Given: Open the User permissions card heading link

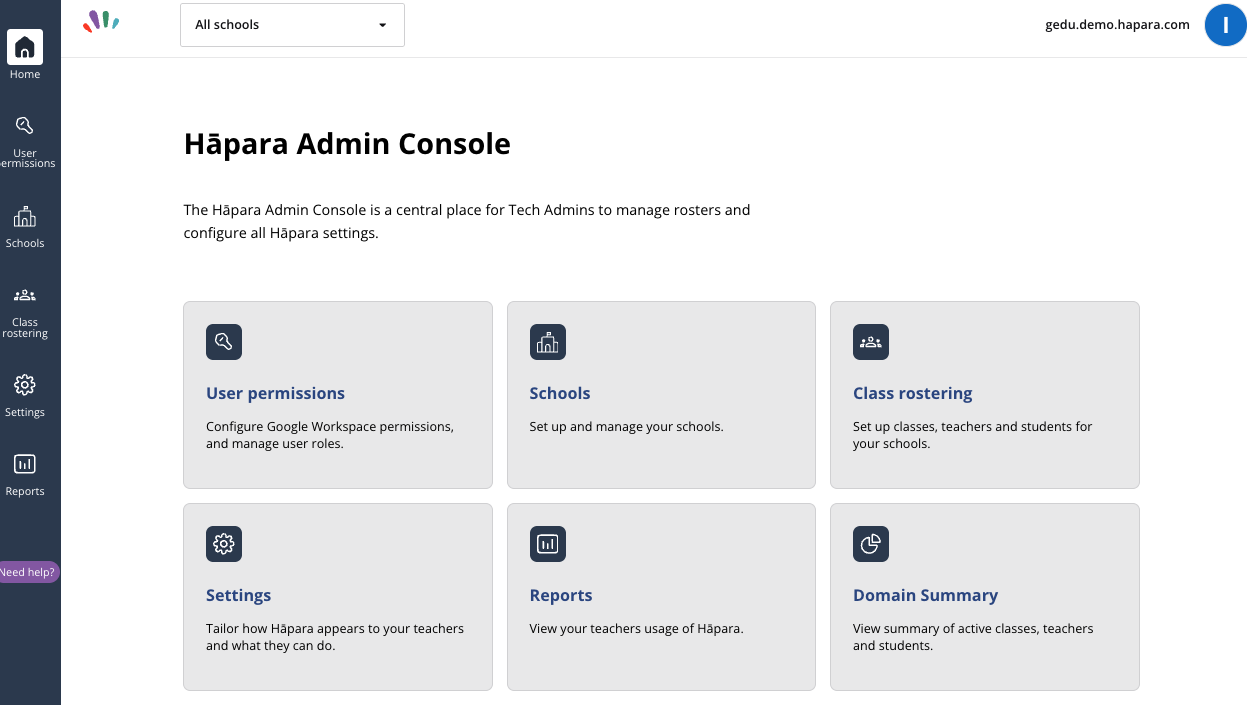Looking at the screenshot, I should point(275,393).
